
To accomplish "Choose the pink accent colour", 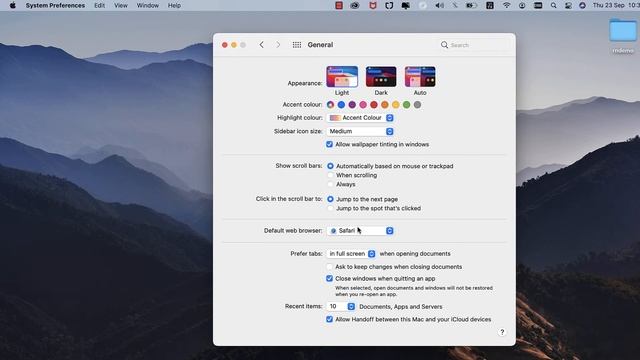I will 363,105.
